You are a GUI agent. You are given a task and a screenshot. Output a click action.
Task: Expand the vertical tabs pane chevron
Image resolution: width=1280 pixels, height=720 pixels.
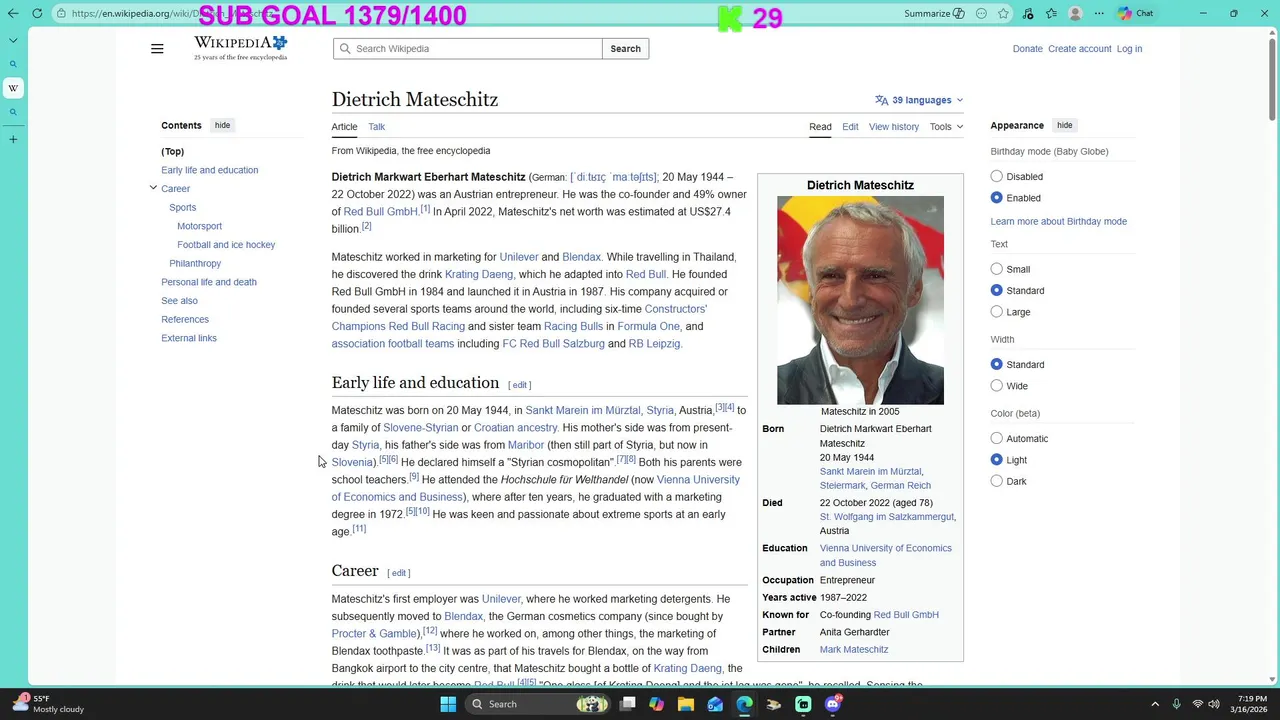[13, 40]
